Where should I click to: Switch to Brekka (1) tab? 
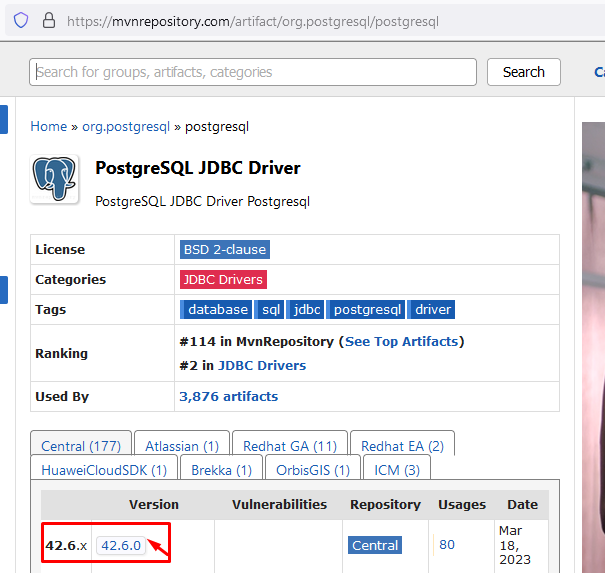(221, 470)
